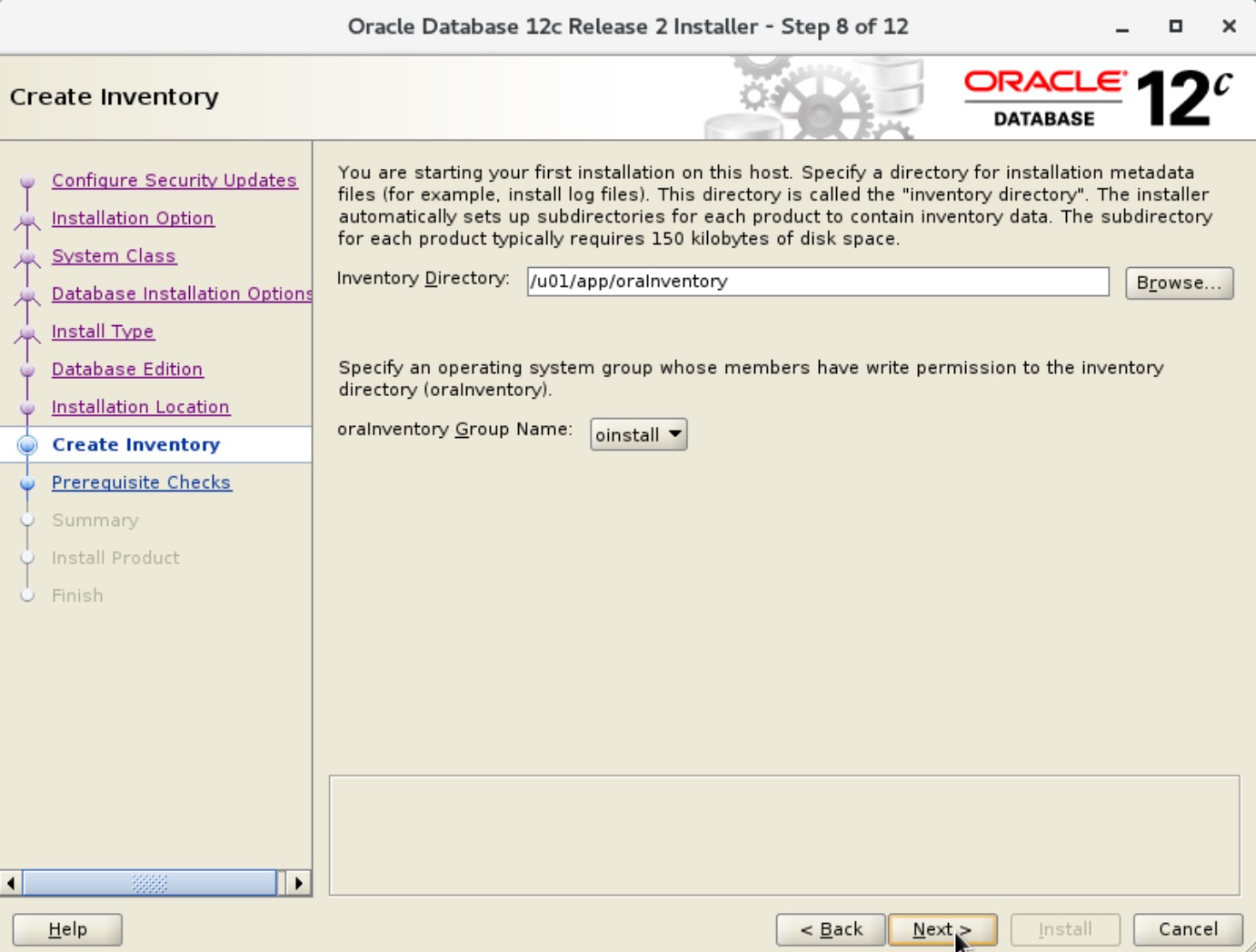The height and width of the screenshot is (952, 1256).
Task: Click the Configure Security Updates bullet icon
Action: click(27, 182)
